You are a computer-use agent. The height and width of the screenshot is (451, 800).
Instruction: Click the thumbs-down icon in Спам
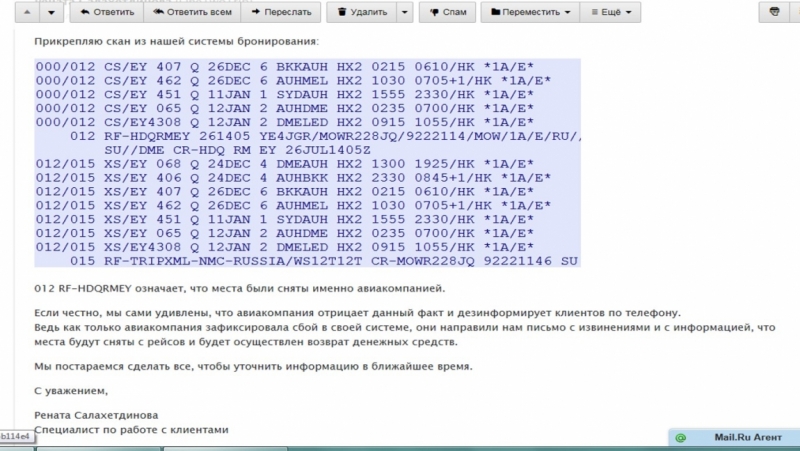pyautogui.click(x=432, y=13)
